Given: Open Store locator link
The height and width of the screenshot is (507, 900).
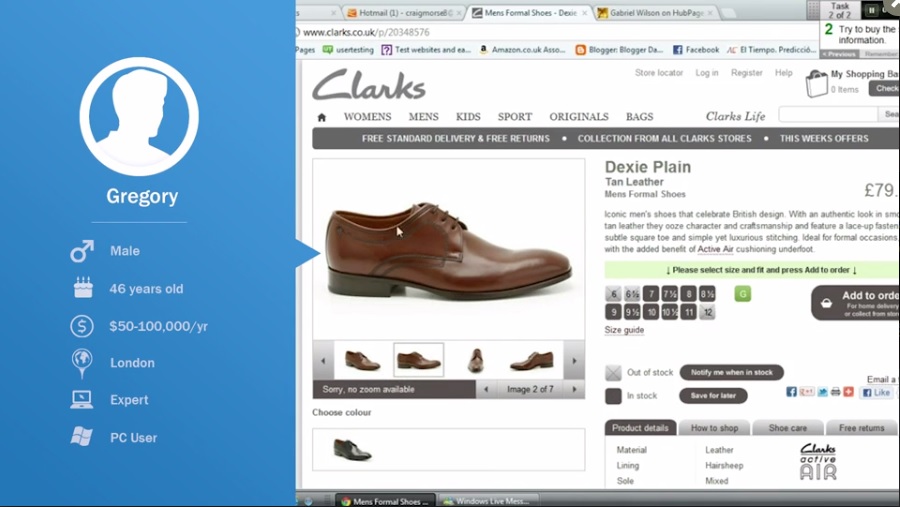Looking at the screenshot, I should (x=658, y=73).
